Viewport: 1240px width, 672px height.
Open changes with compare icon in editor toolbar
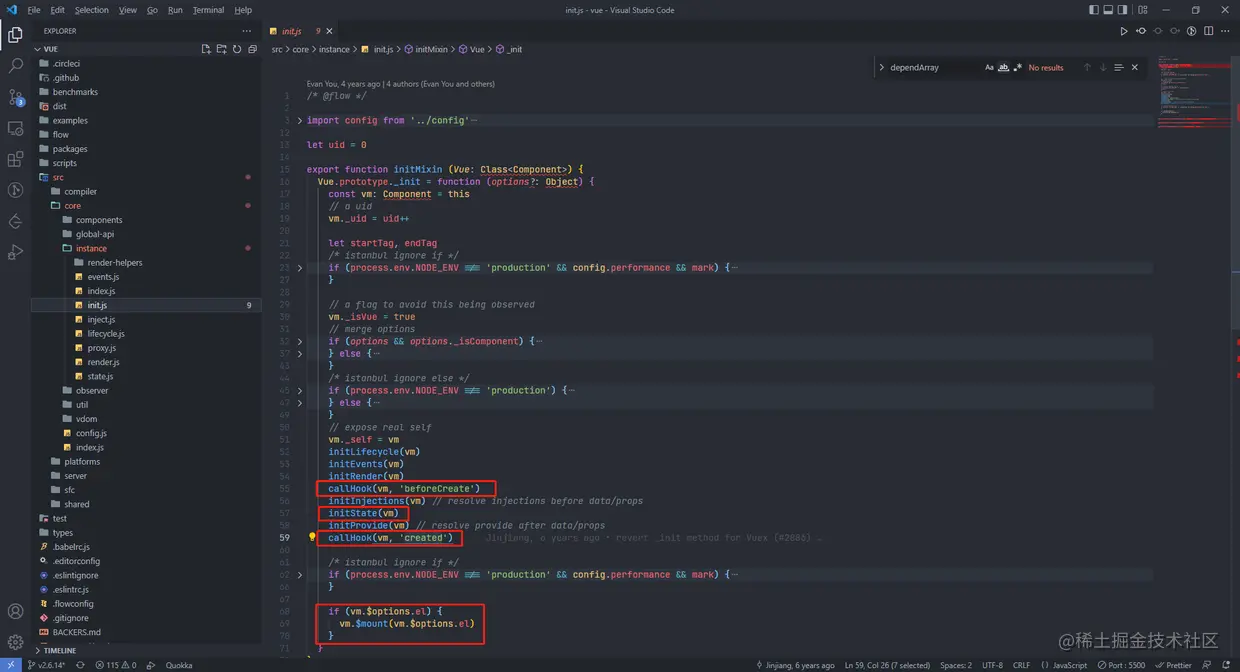[1141, 31]
